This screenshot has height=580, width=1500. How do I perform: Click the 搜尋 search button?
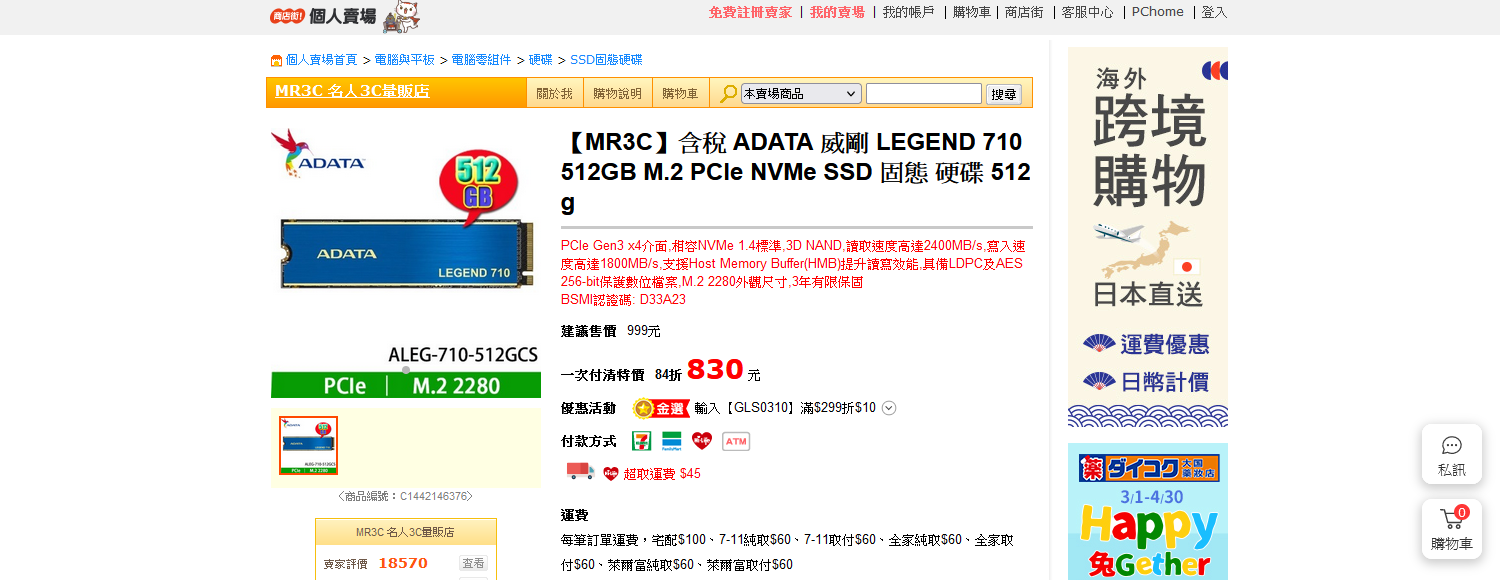(1004, 94)
